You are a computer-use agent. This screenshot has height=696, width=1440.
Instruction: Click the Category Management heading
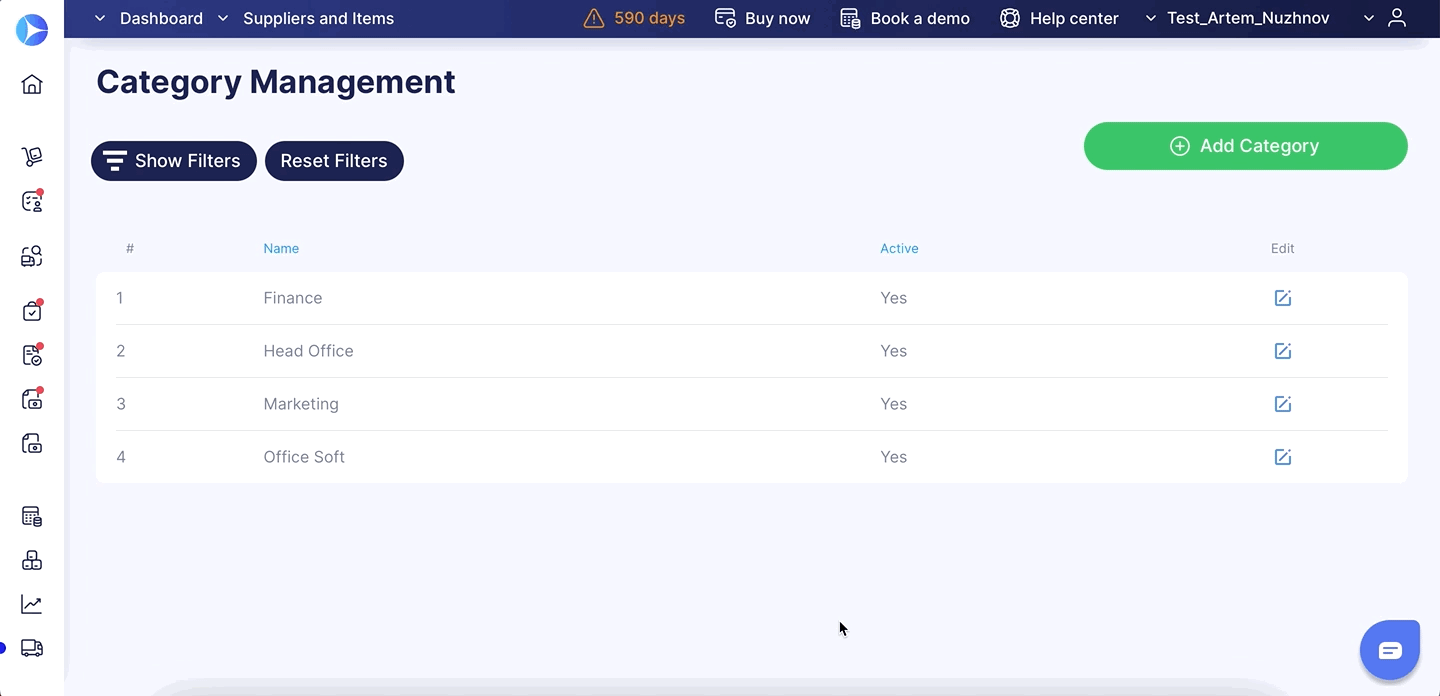(276, 82)
